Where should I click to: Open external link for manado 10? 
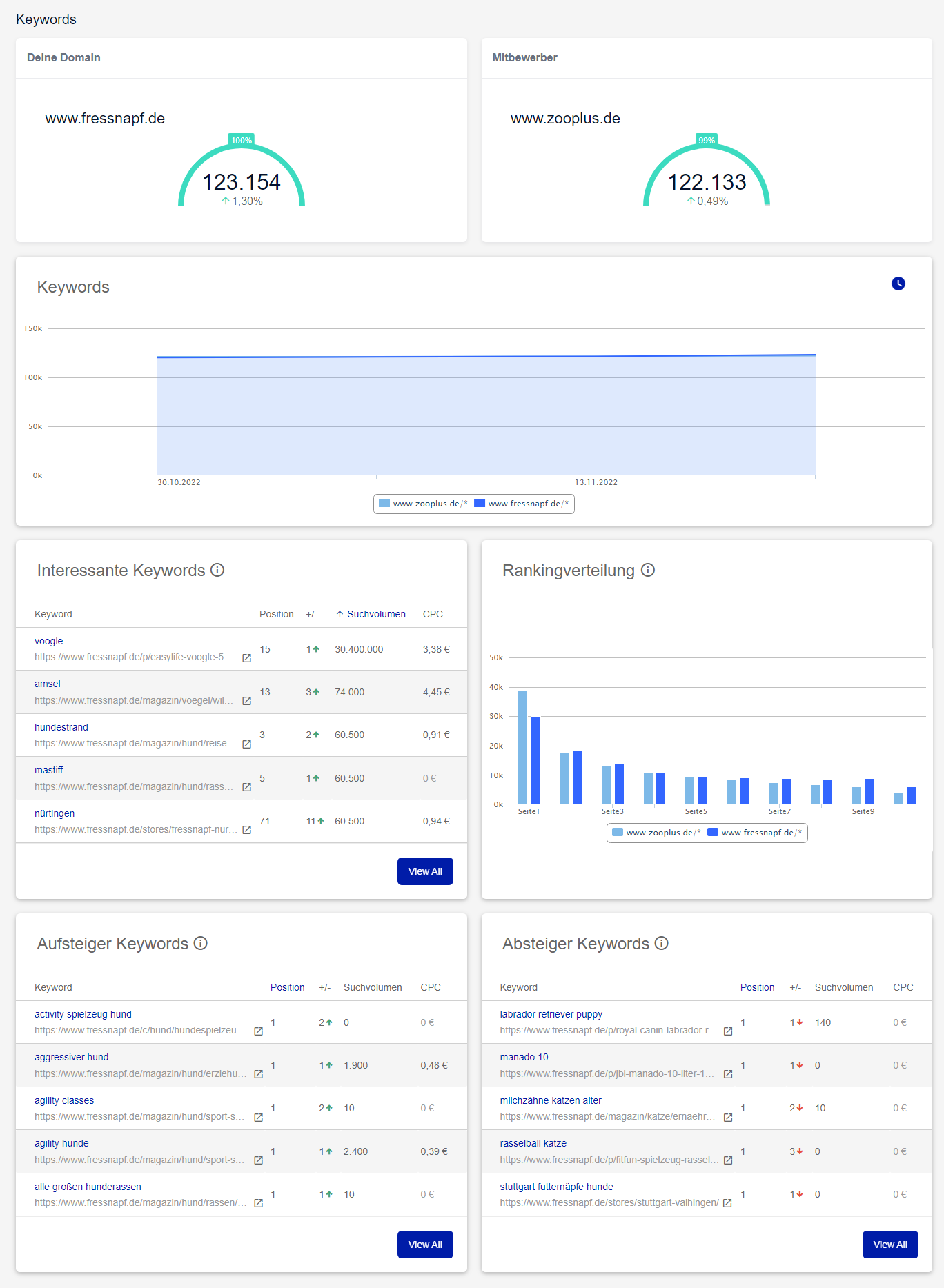tap(727, 1074)
